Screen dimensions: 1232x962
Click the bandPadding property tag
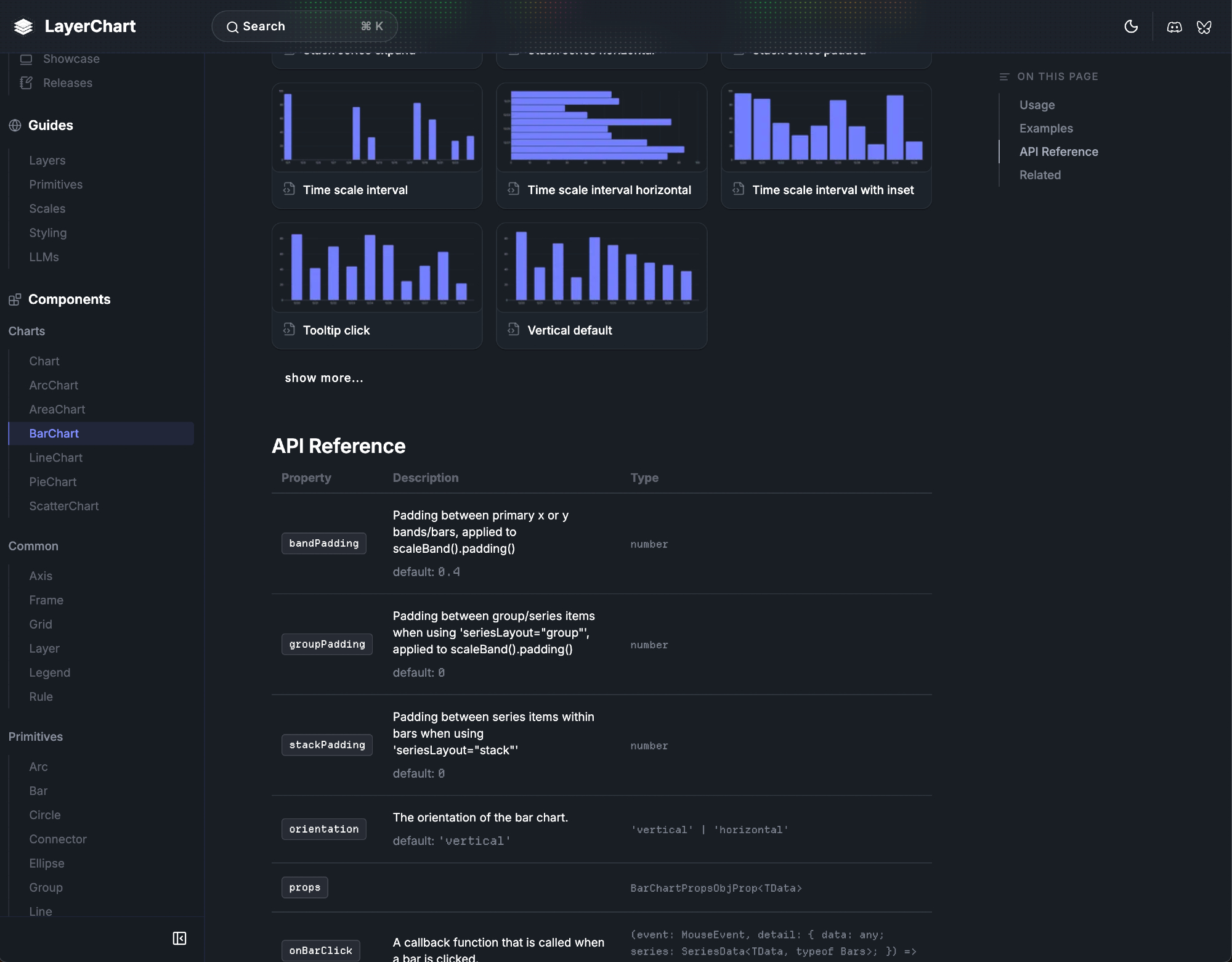324,543
